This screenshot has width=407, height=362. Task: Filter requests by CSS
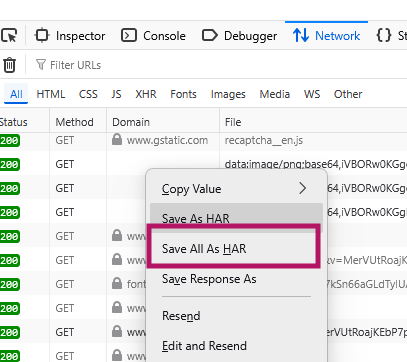[88, 94]
